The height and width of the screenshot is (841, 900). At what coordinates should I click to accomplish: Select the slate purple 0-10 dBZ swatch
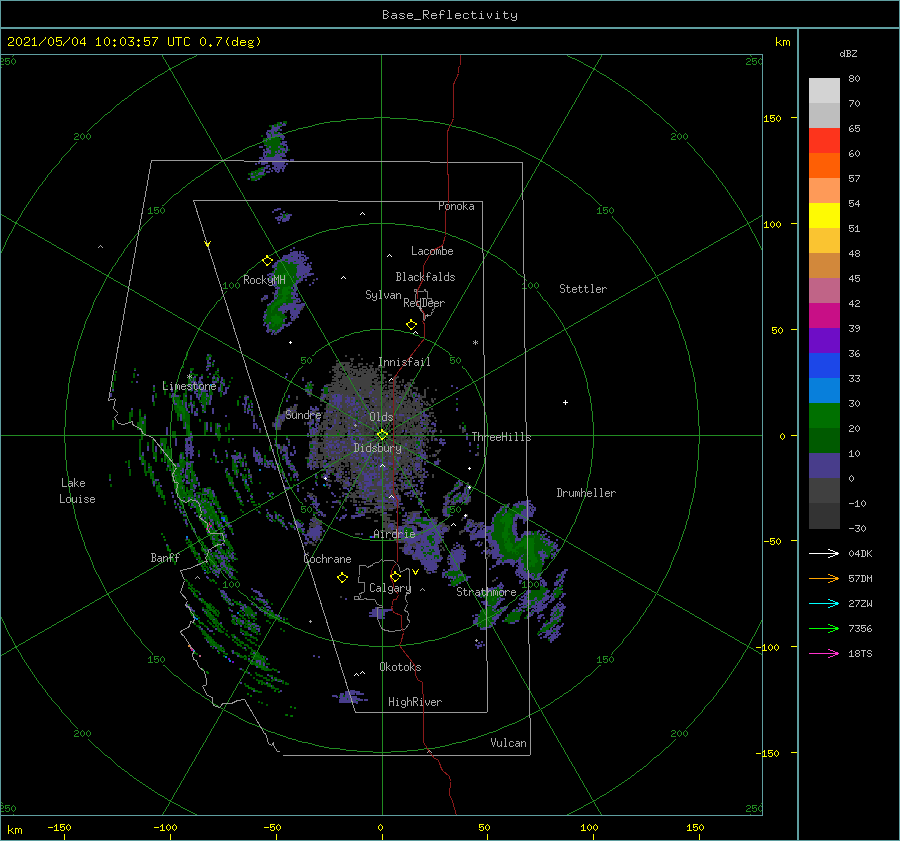824,466
